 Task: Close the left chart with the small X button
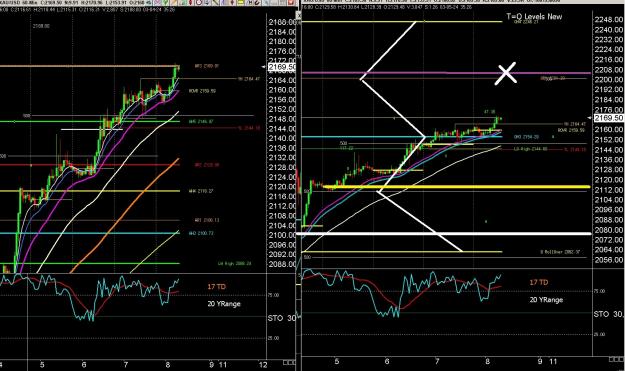click(299, 15)
